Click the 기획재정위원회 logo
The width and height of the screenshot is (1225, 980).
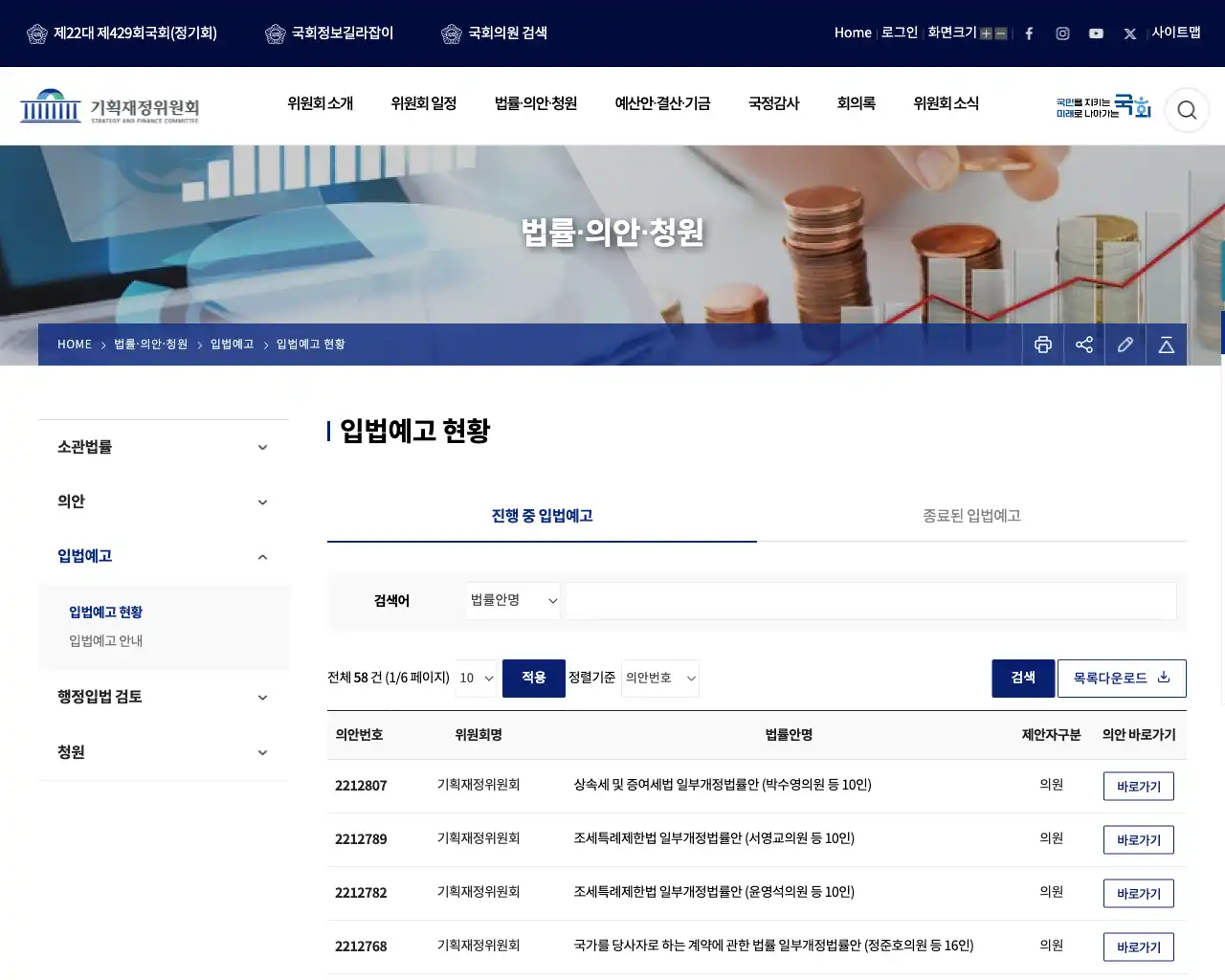(x=110, y=106)
